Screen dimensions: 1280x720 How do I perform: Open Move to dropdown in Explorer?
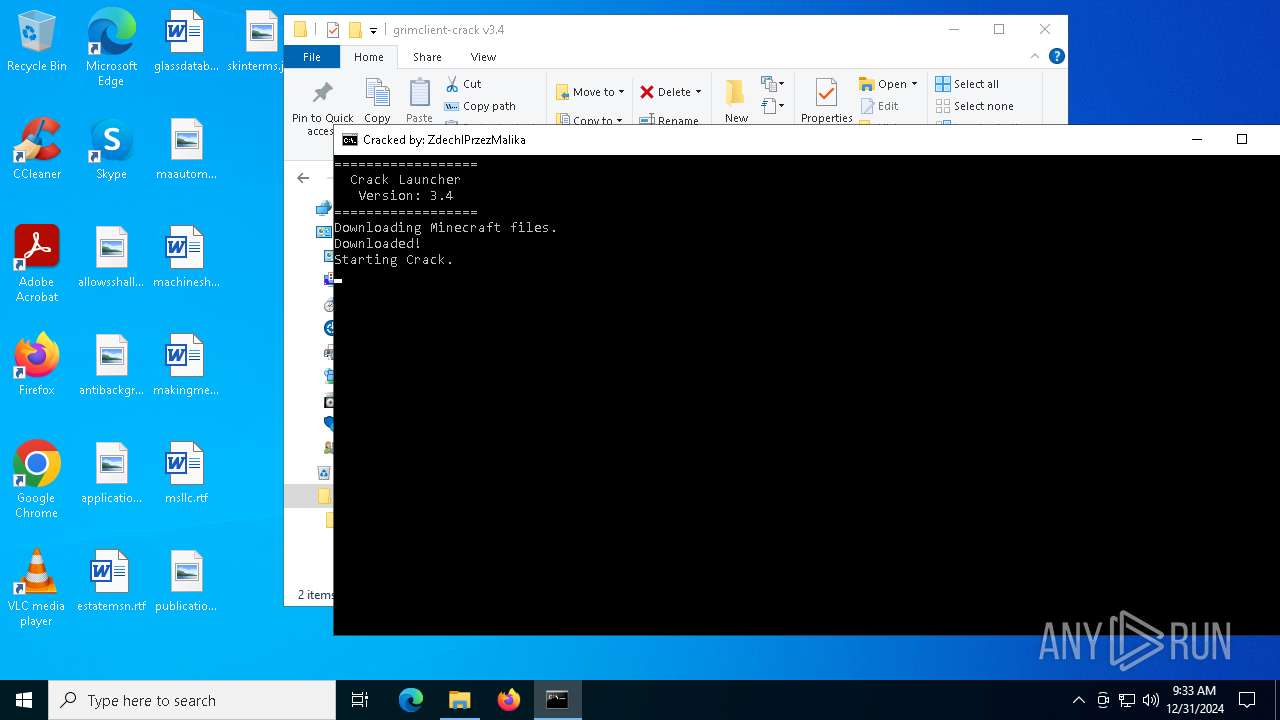[590, 92]
